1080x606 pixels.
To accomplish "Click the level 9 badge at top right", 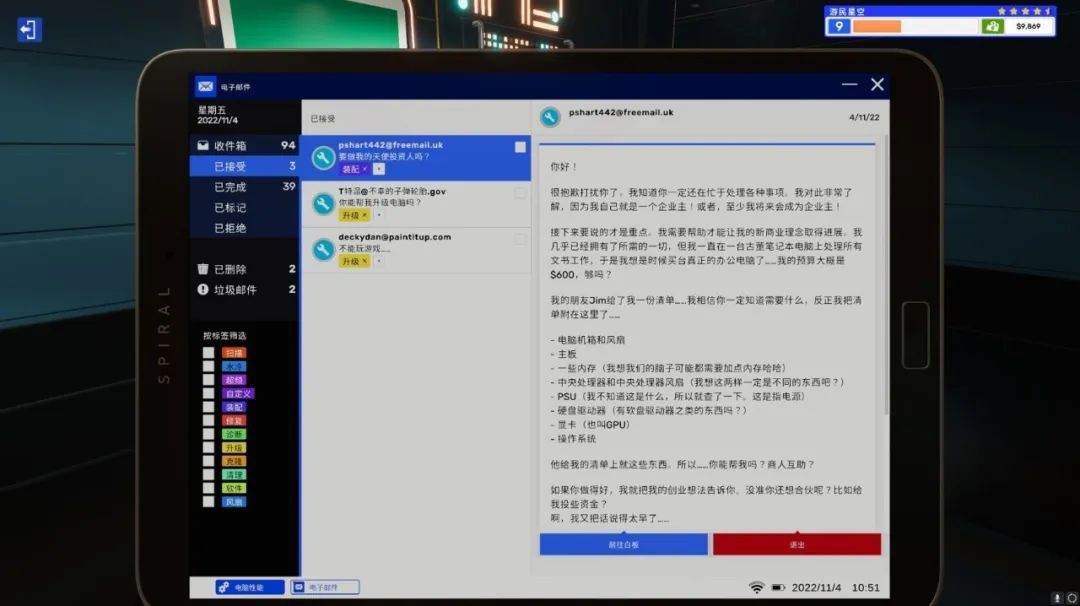I will (838, 26).
